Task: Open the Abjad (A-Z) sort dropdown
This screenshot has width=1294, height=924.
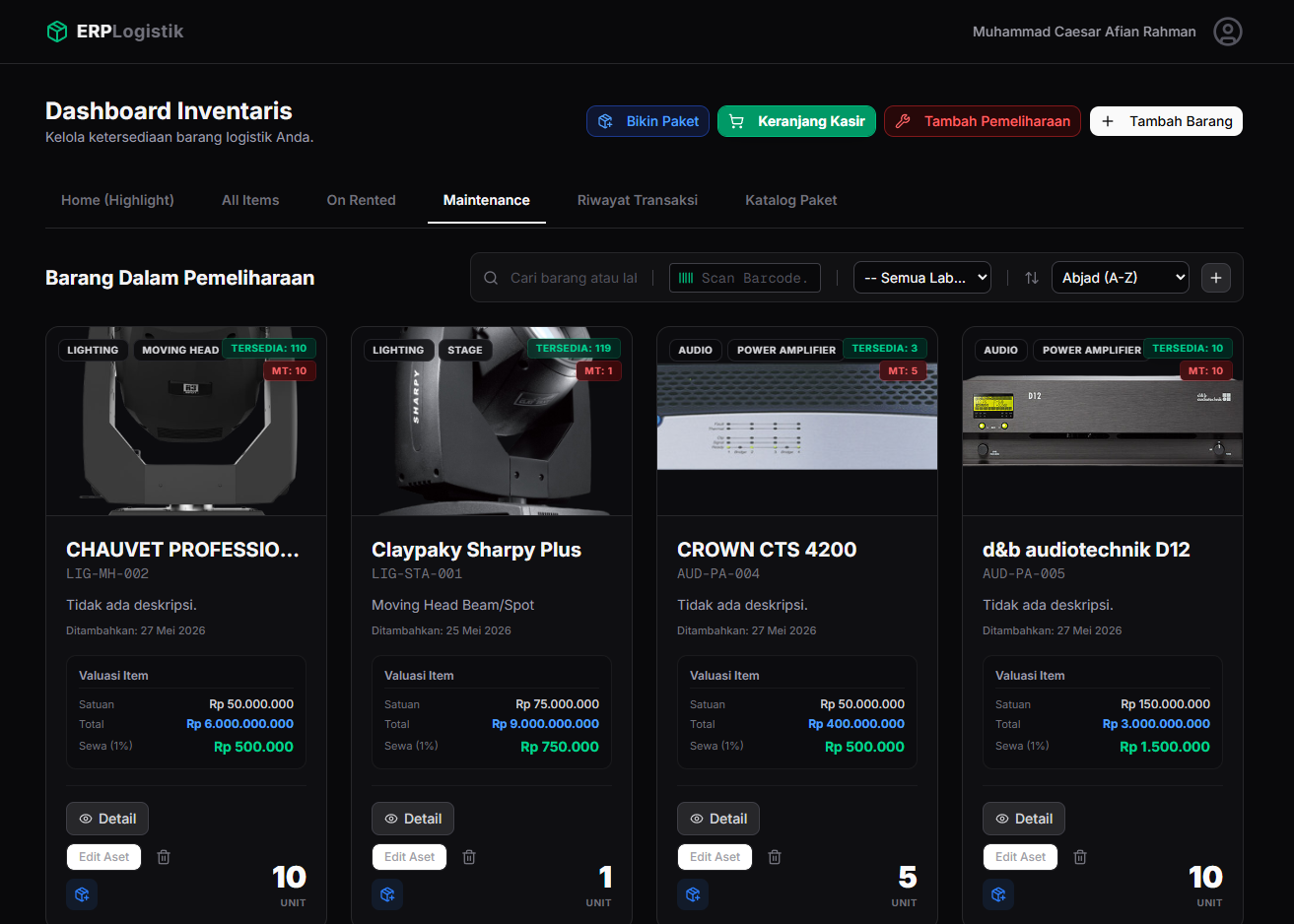Action: [1121, 278]
